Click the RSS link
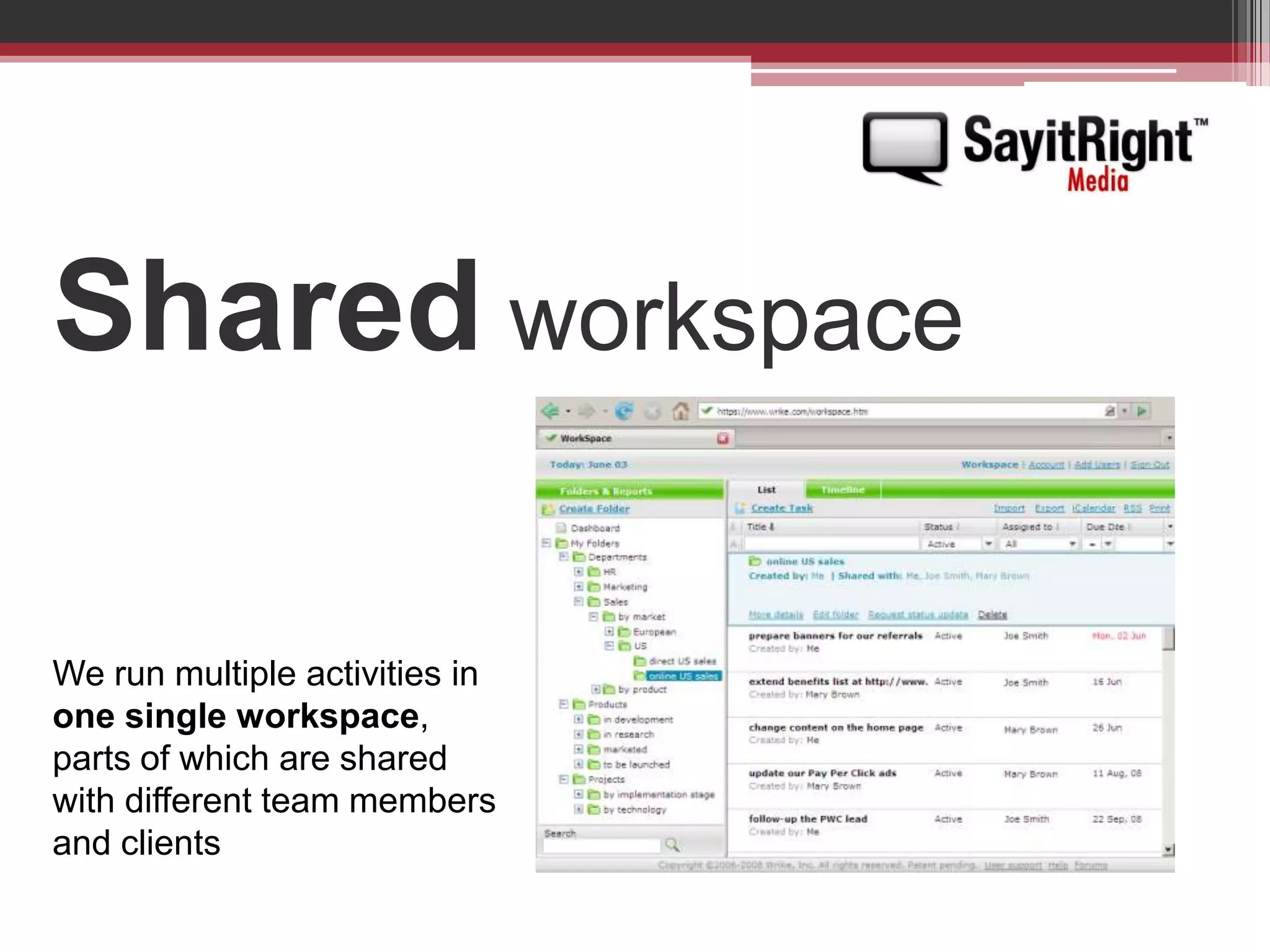 1132,508
